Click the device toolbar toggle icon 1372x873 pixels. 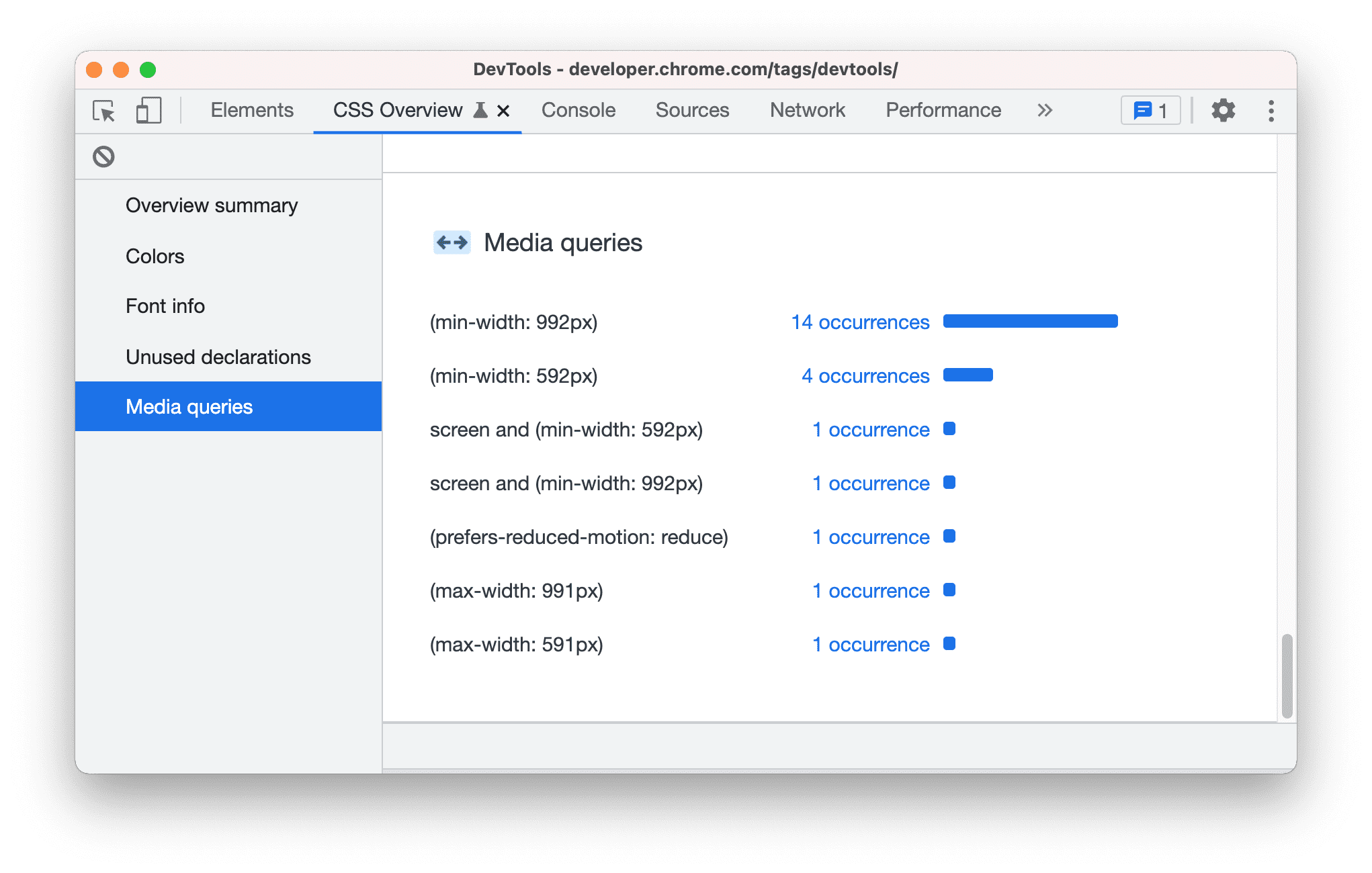(149, 110)
